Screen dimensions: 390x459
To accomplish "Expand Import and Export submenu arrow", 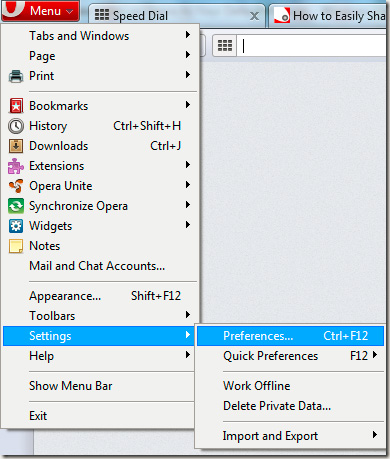I will click(375, 435).
